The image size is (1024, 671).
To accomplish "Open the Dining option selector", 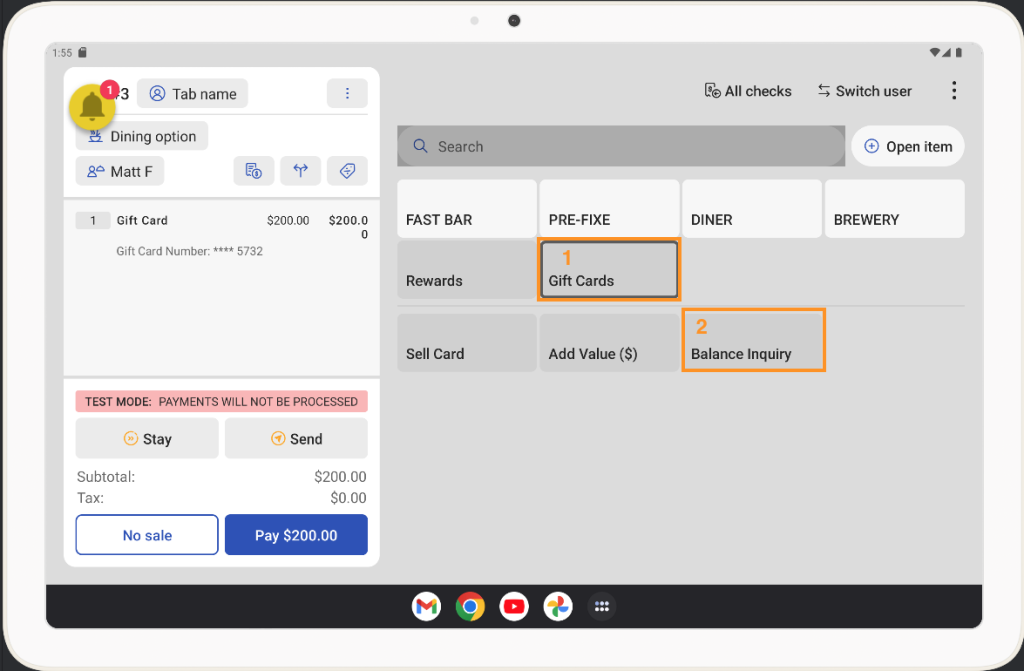I will tap(142, 137).
